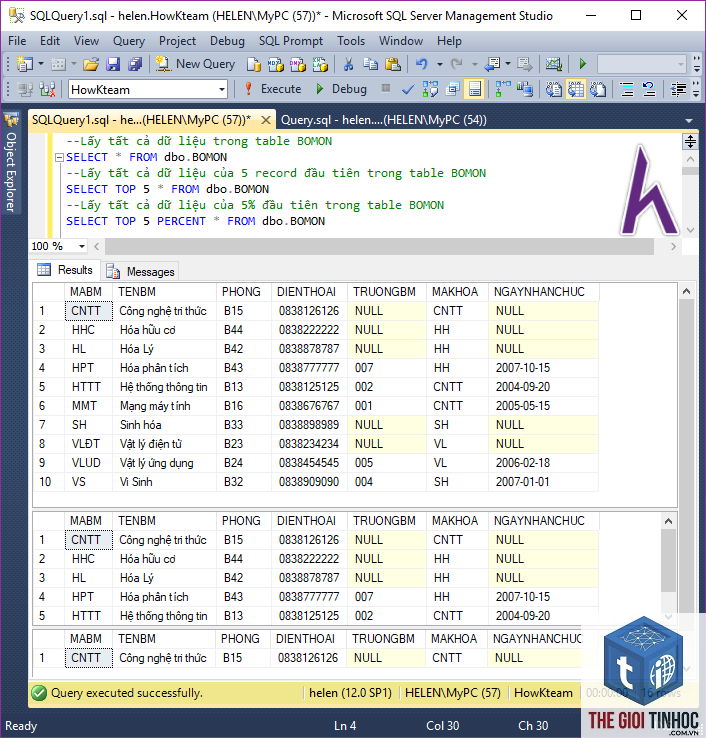Save the current query with the floppy disk icon
Viewport: 706px width, 738px height.
click(113, 64)
